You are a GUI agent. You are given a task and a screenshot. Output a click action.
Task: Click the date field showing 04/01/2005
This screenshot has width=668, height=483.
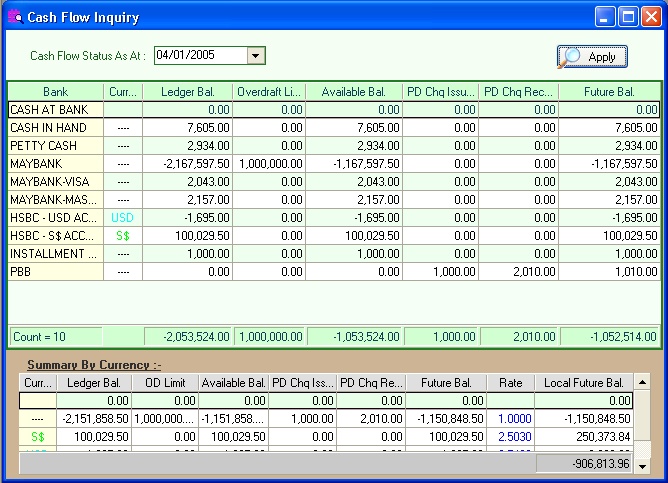(201, 55)
